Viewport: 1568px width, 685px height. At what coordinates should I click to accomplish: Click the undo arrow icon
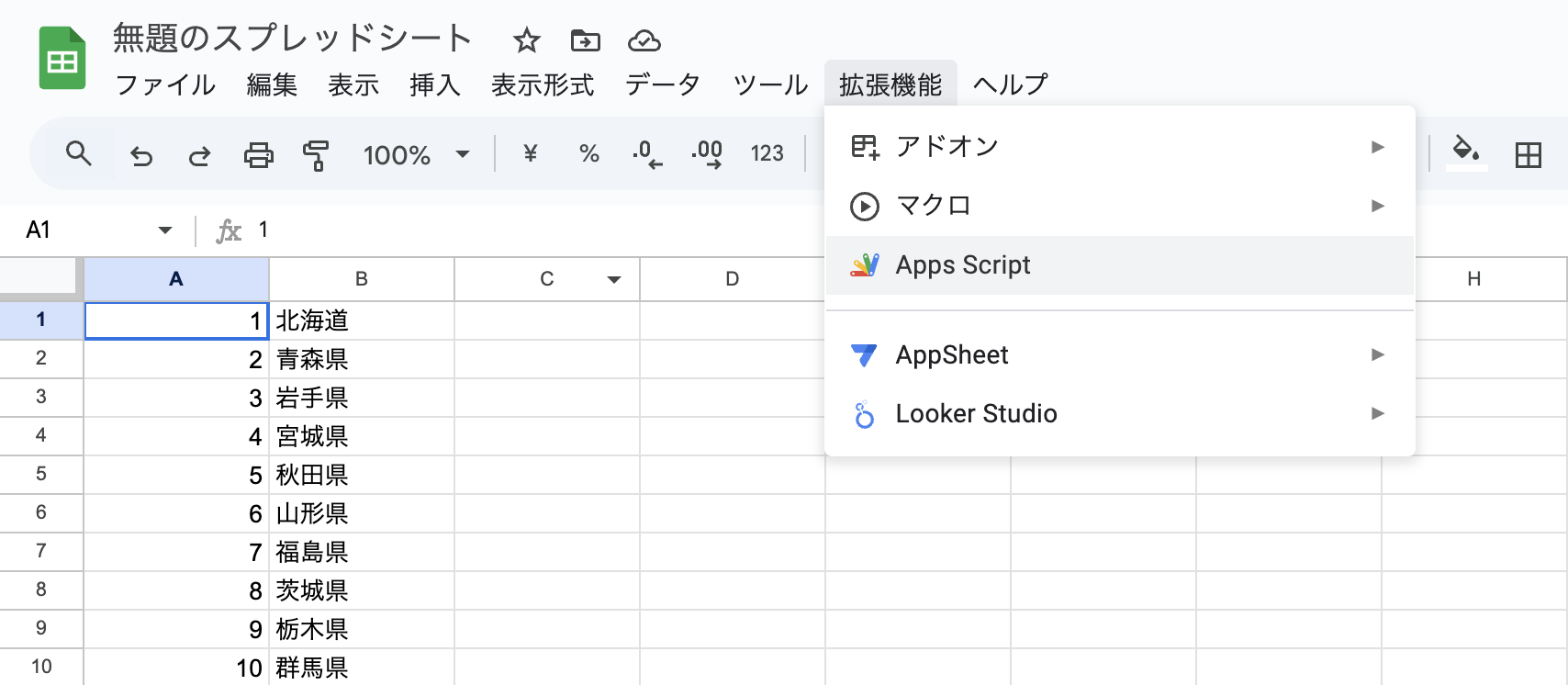click(141, 155)
